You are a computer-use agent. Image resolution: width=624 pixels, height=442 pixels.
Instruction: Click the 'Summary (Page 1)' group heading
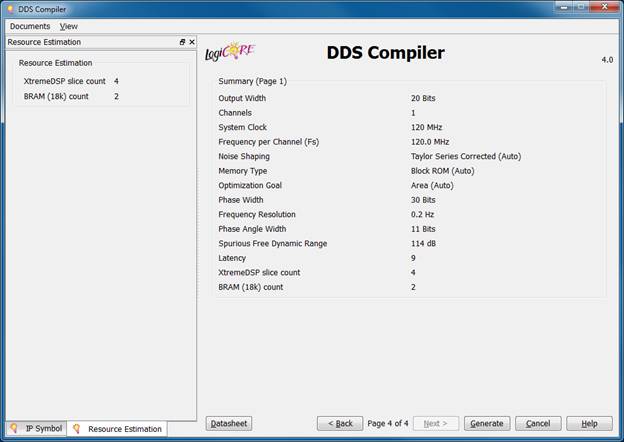(252, 81)
